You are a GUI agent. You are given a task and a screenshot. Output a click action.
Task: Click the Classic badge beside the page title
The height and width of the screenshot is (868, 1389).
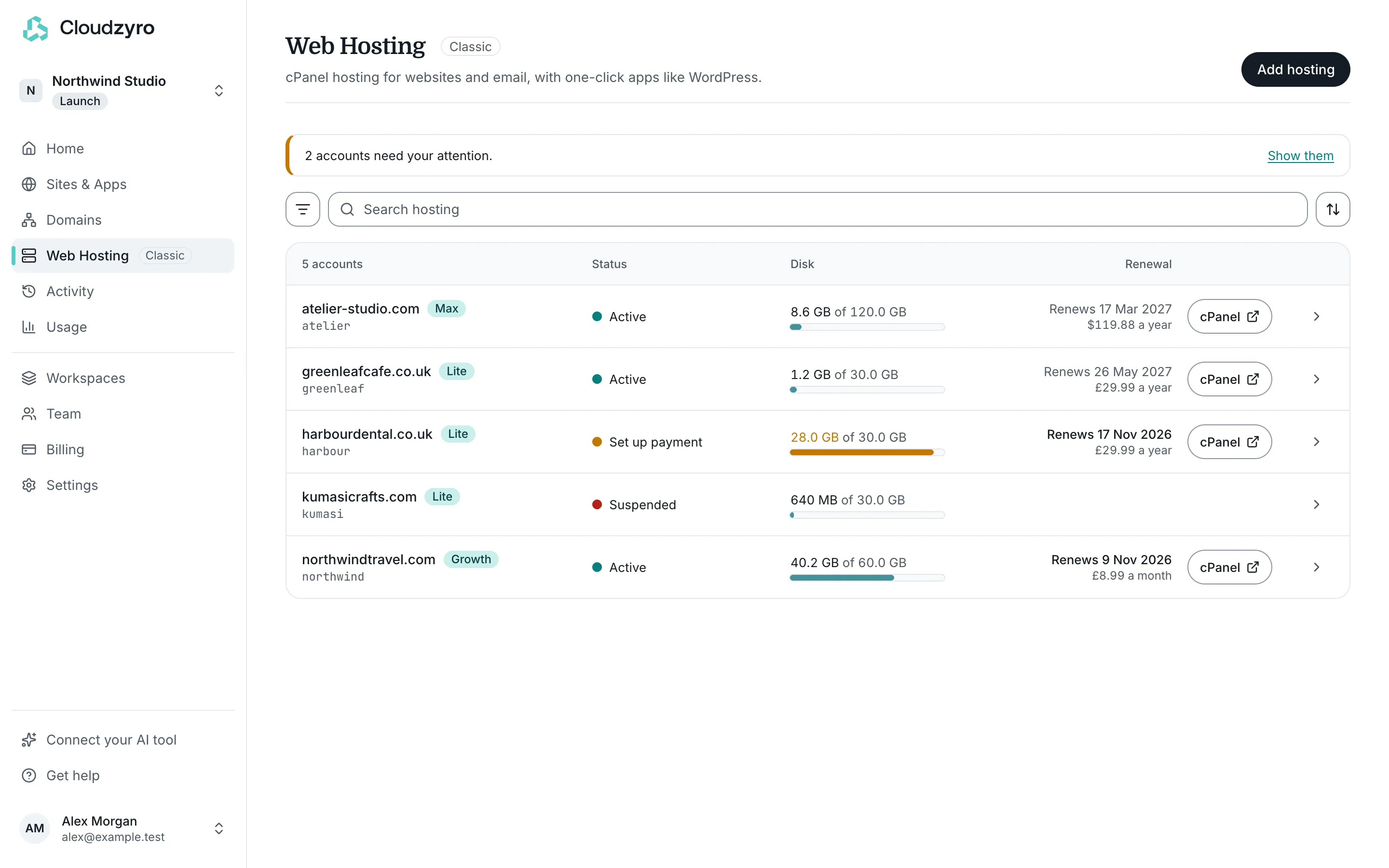click(x=470, y=46)
